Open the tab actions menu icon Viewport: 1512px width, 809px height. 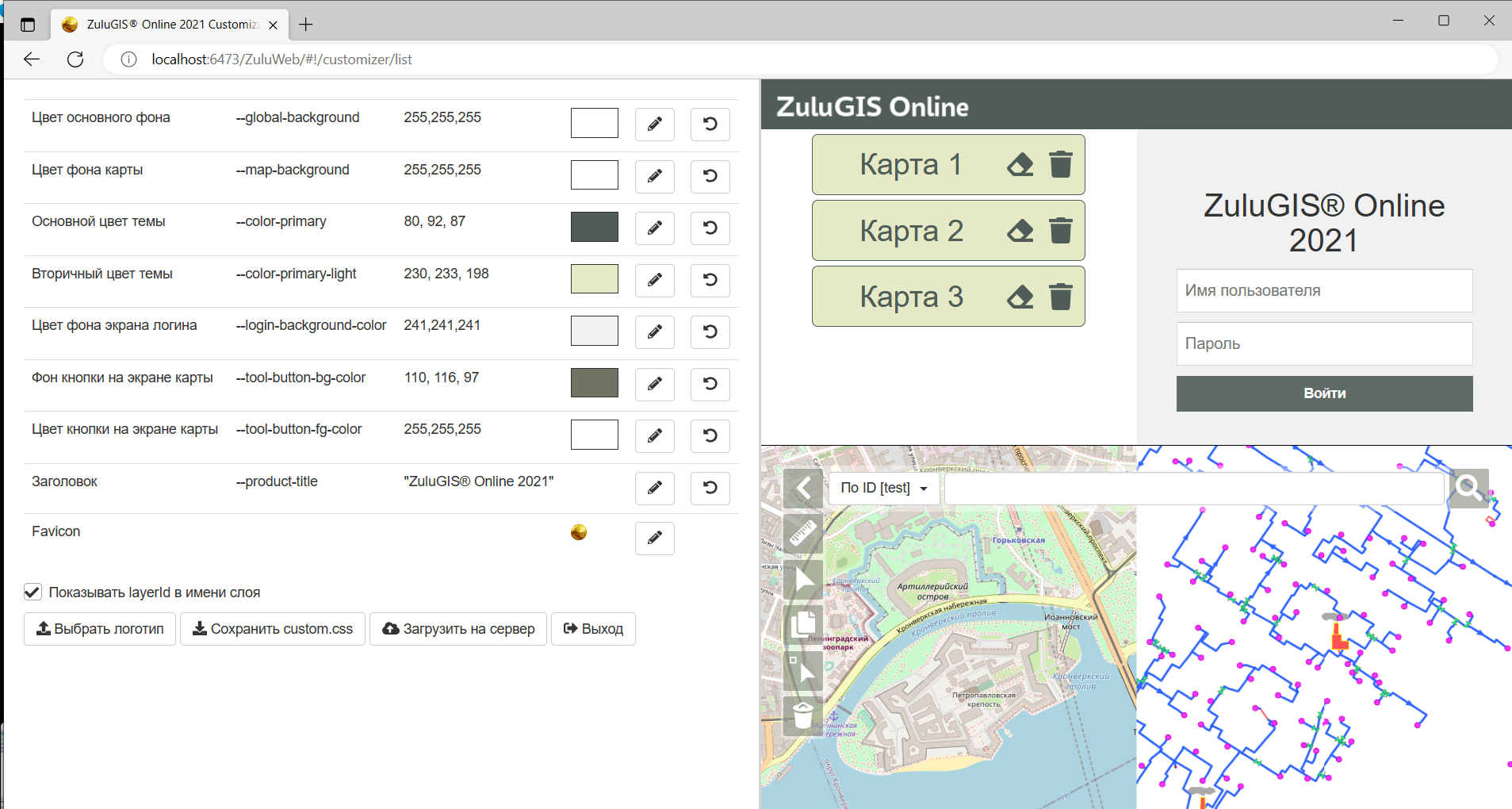(x=28, y=25)
